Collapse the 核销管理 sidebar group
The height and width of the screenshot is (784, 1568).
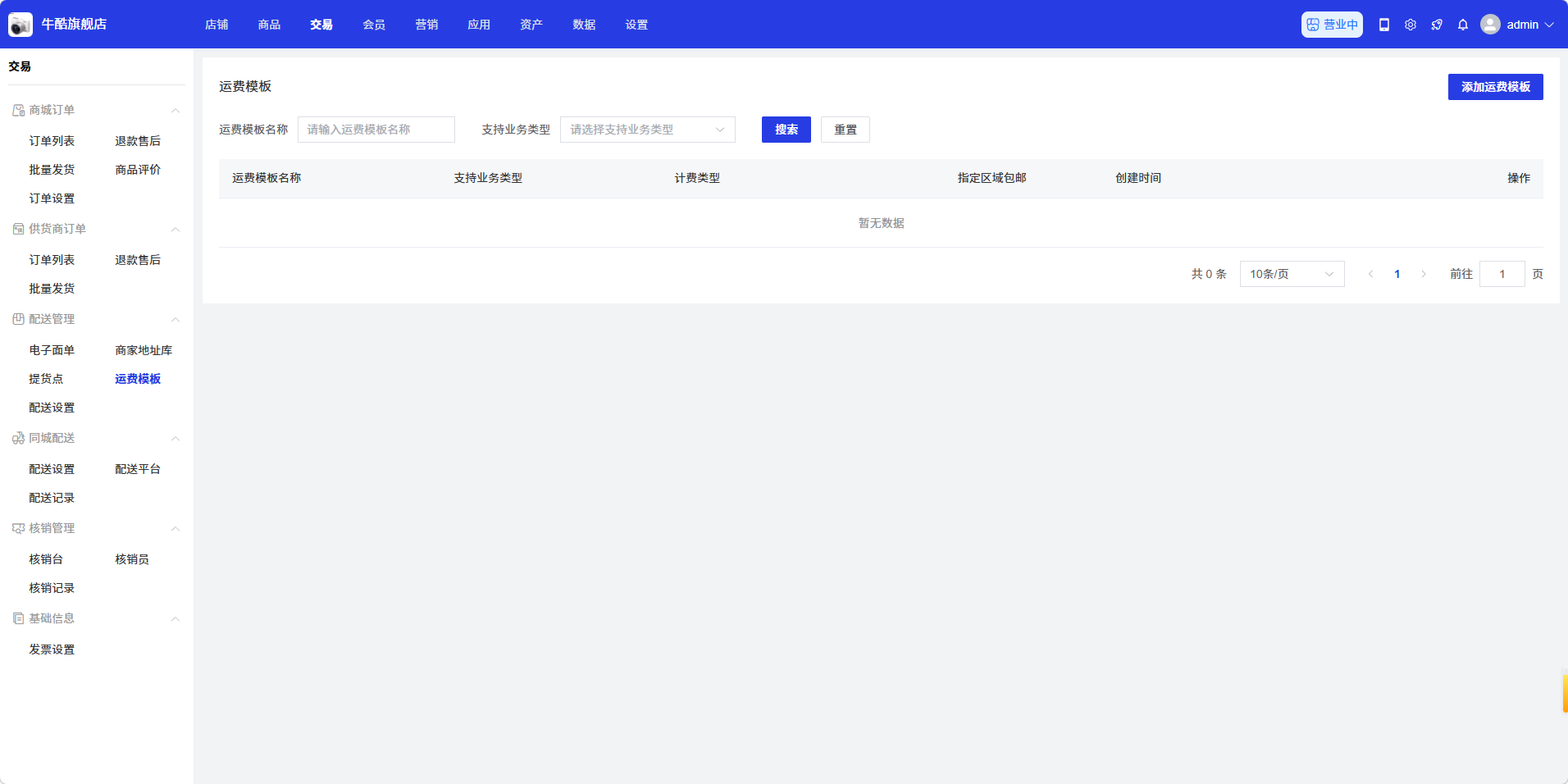point(175,528)
